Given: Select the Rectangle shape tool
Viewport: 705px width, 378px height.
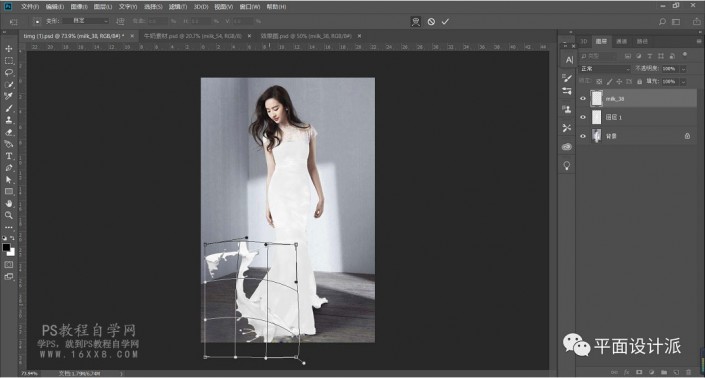Looking at the screenshot, I should click(9, 191).
